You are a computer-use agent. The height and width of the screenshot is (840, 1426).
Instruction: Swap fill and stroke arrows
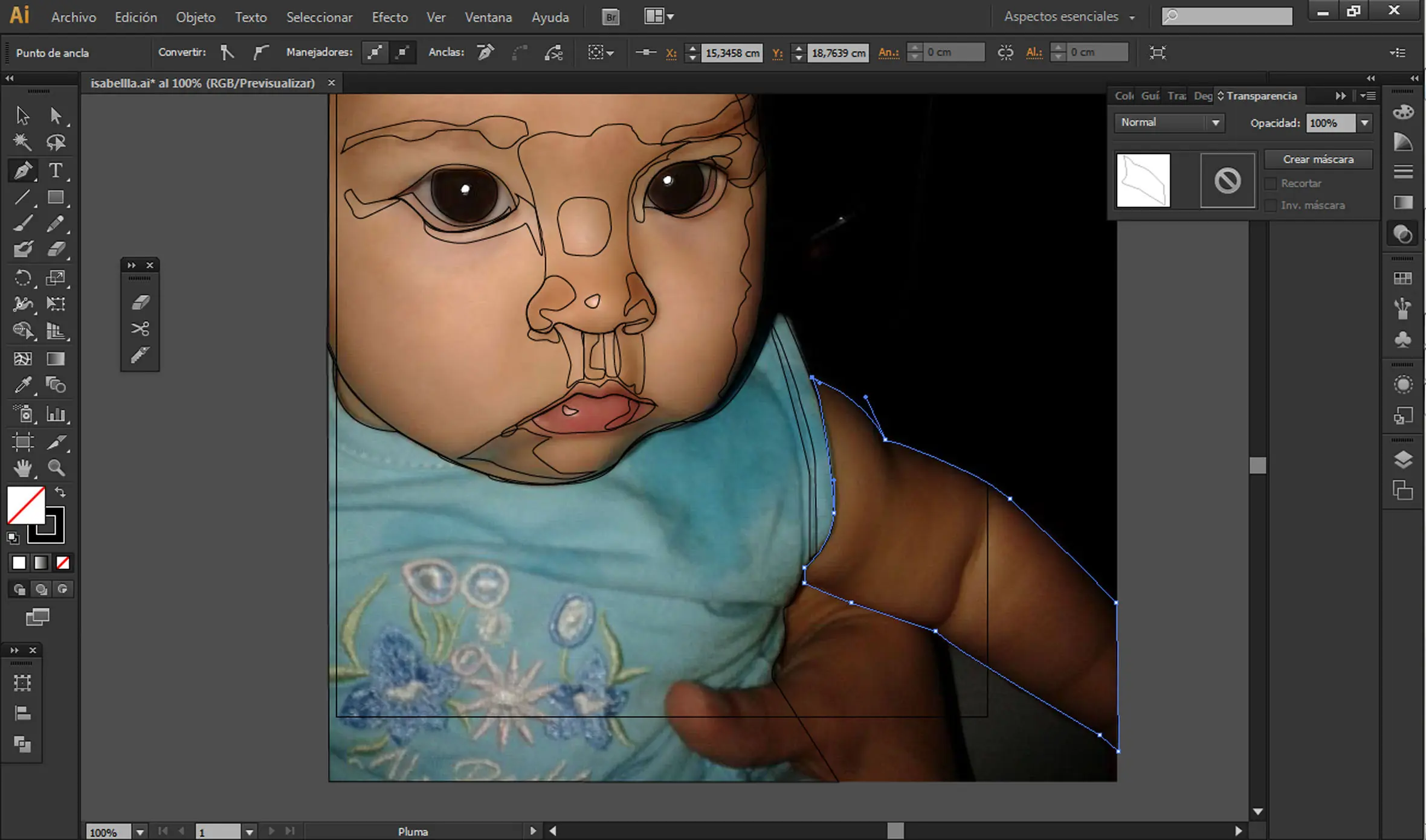pyautogui.click(x=60, y=492)
